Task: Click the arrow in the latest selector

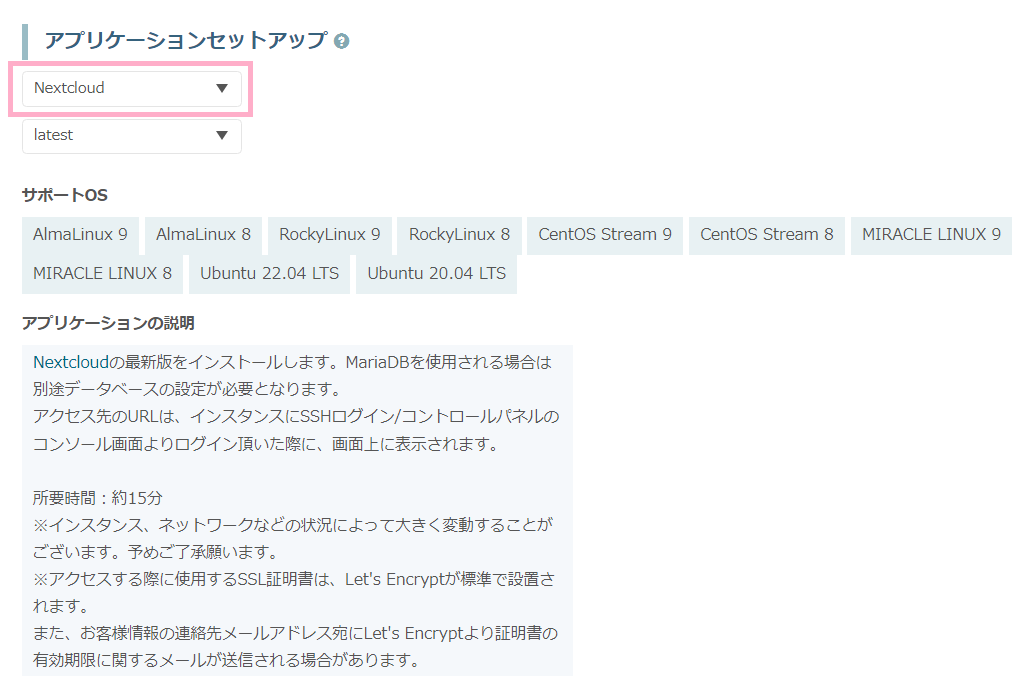Action: click(222, 135)
